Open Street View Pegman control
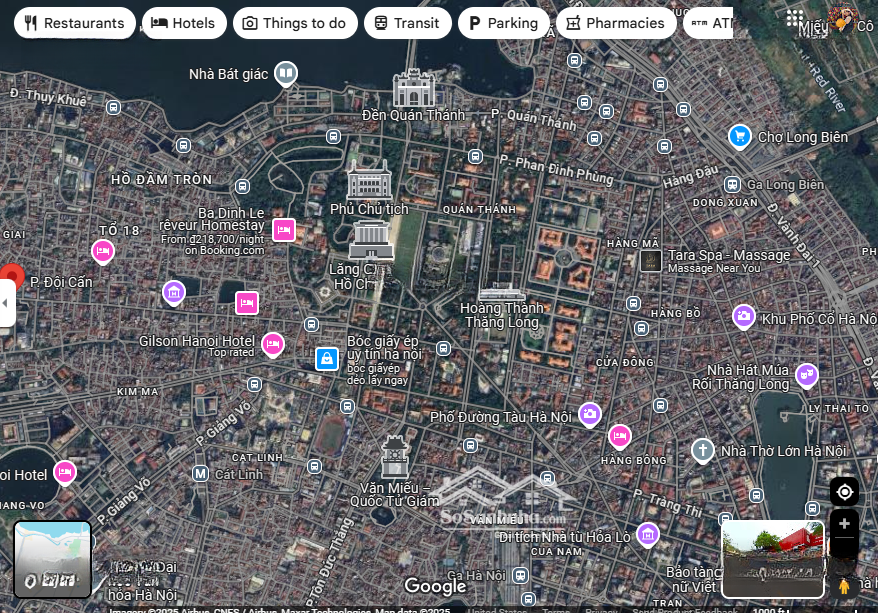This screenshot has width=878, height=613. [844, 586]
